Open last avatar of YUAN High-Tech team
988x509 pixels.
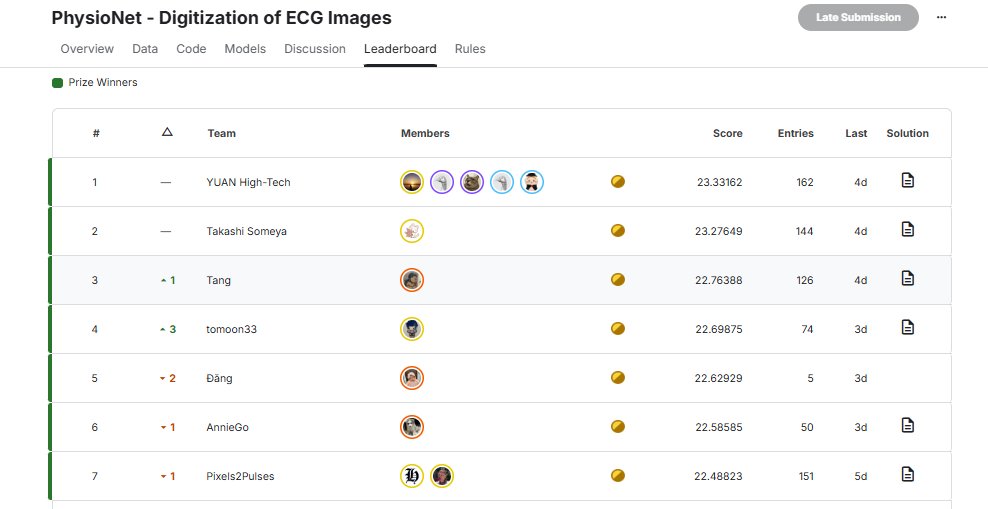tap(532, 182)
